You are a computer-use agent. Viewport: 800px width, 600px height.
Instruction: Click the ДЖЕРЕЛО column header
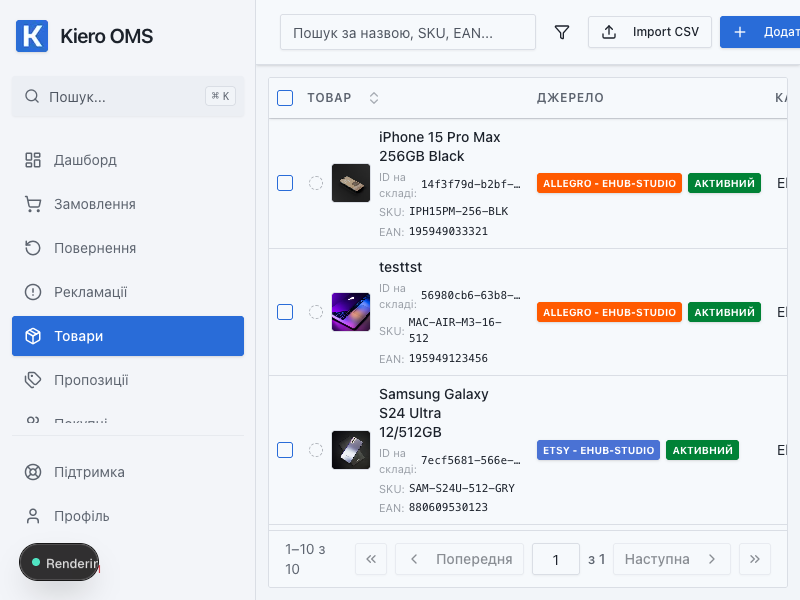click(x=570, y=98)
